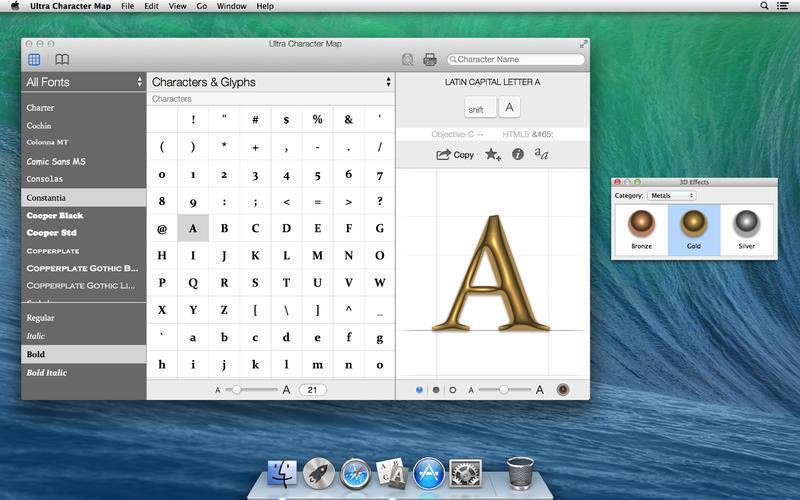Select the capital A cell in the grid

click(193, 228)
